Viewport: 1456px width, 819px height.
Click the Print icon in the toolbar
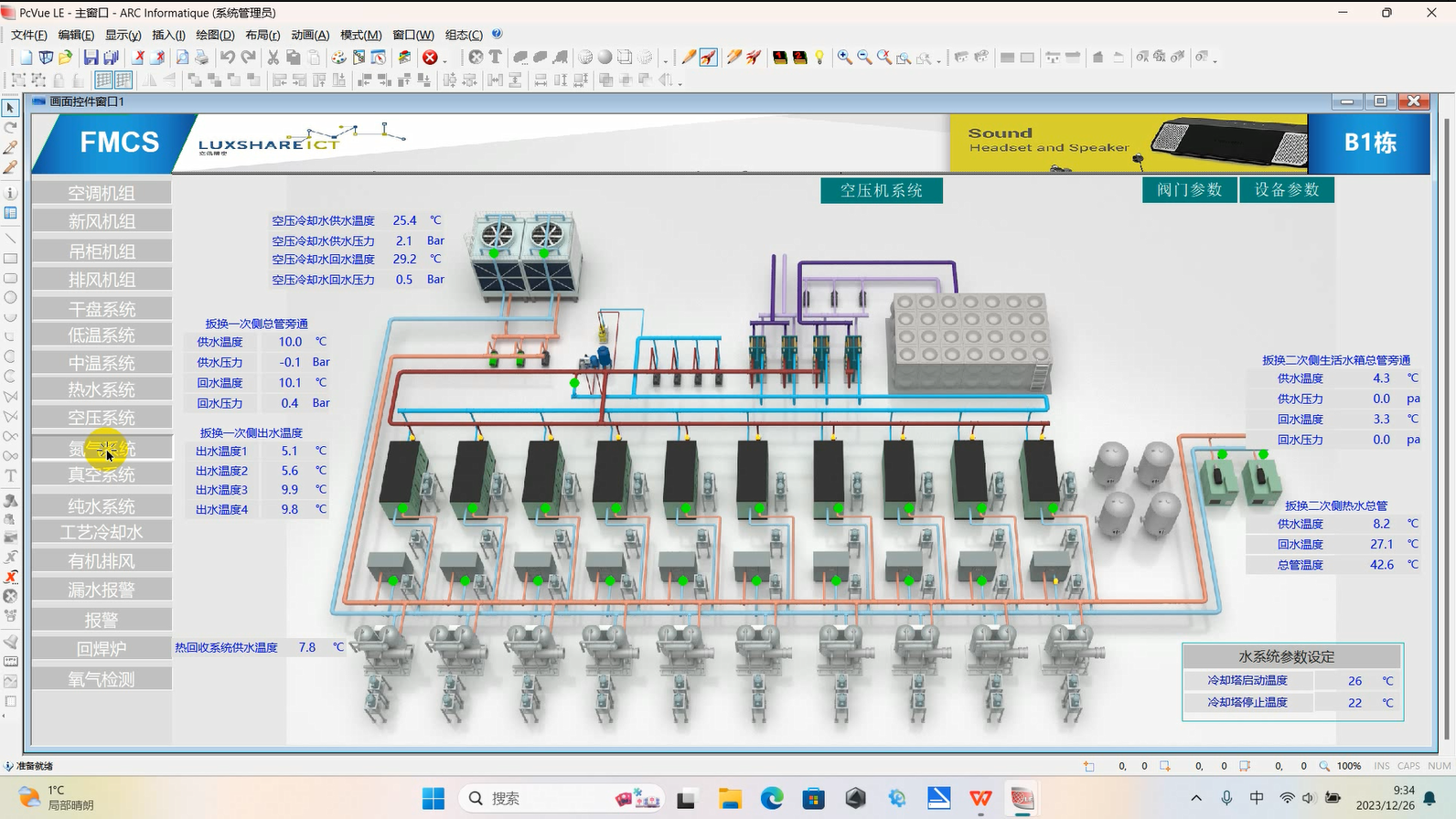click(x=201, y=58)
